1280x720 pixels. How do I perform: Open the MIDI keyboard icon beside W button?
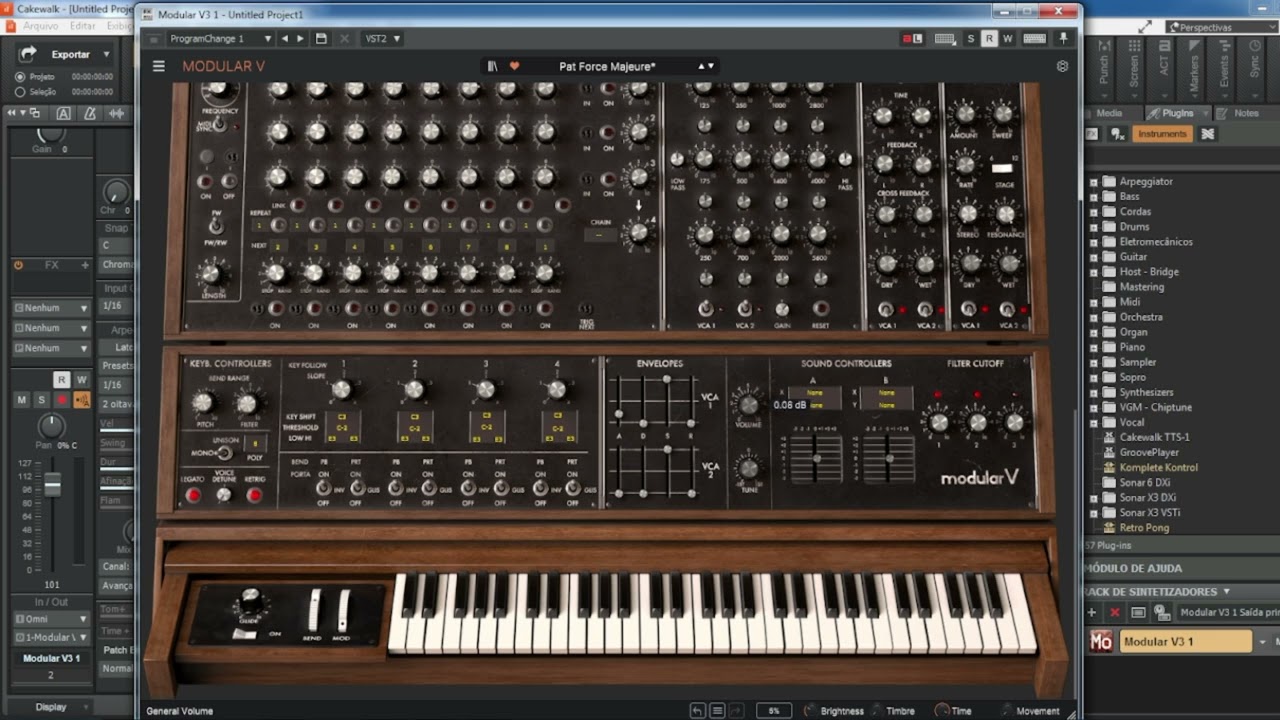tap(1035, 38)
